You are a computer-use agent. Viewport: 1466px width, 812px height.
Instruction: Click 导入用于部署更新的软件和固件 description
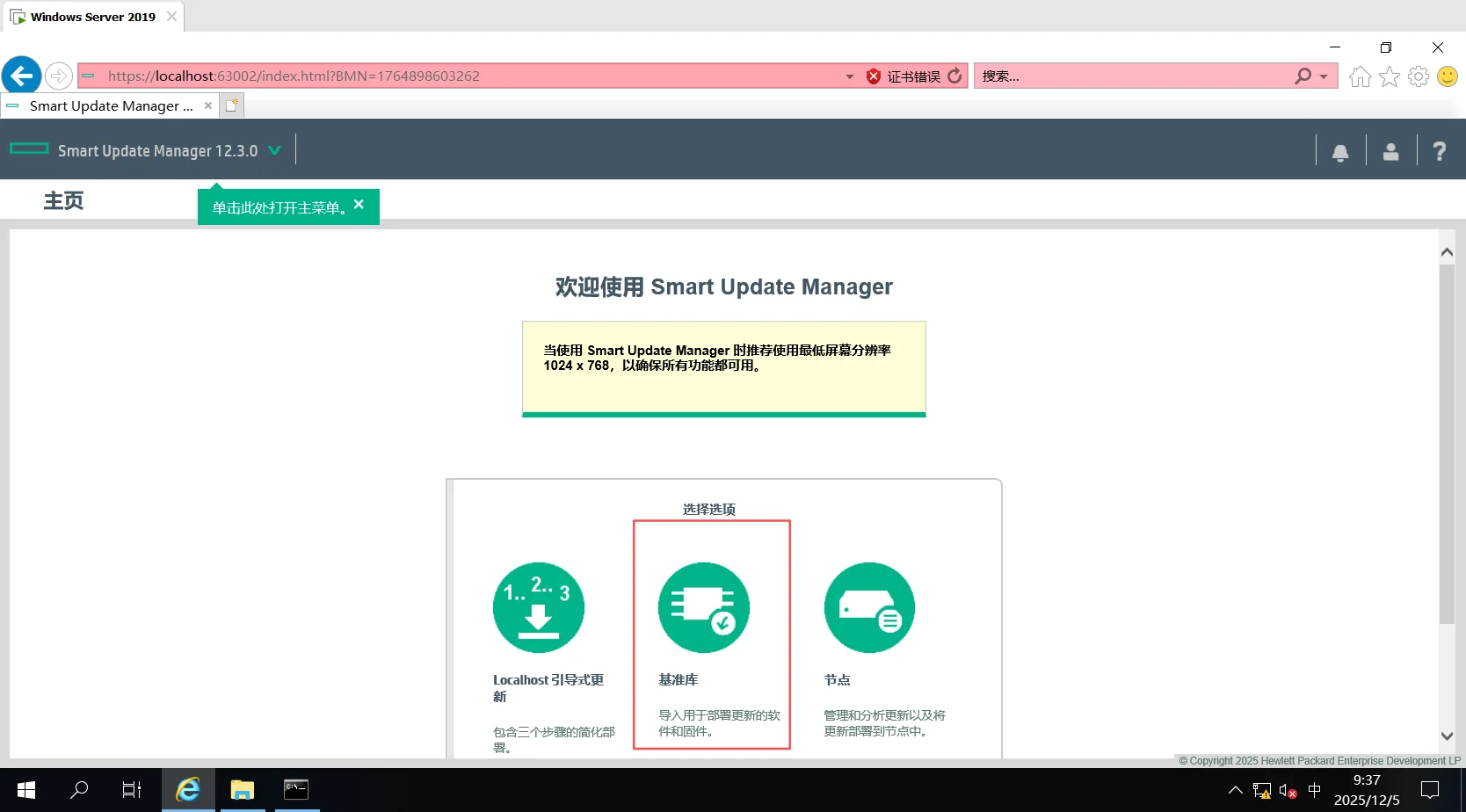pyautogui.click(x=720, y=723)
